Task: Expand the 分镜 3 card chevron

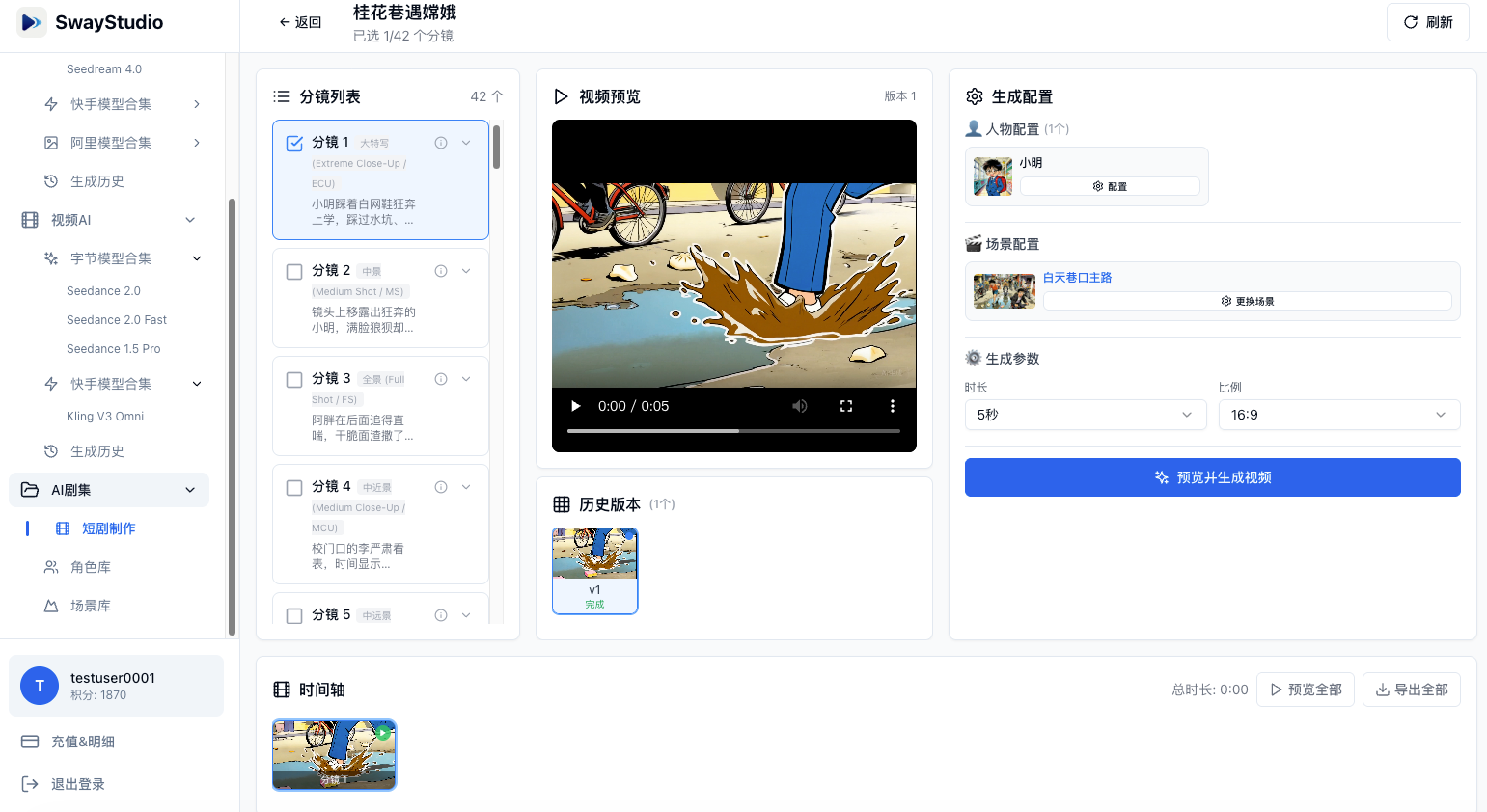Action: pos(466,379)
